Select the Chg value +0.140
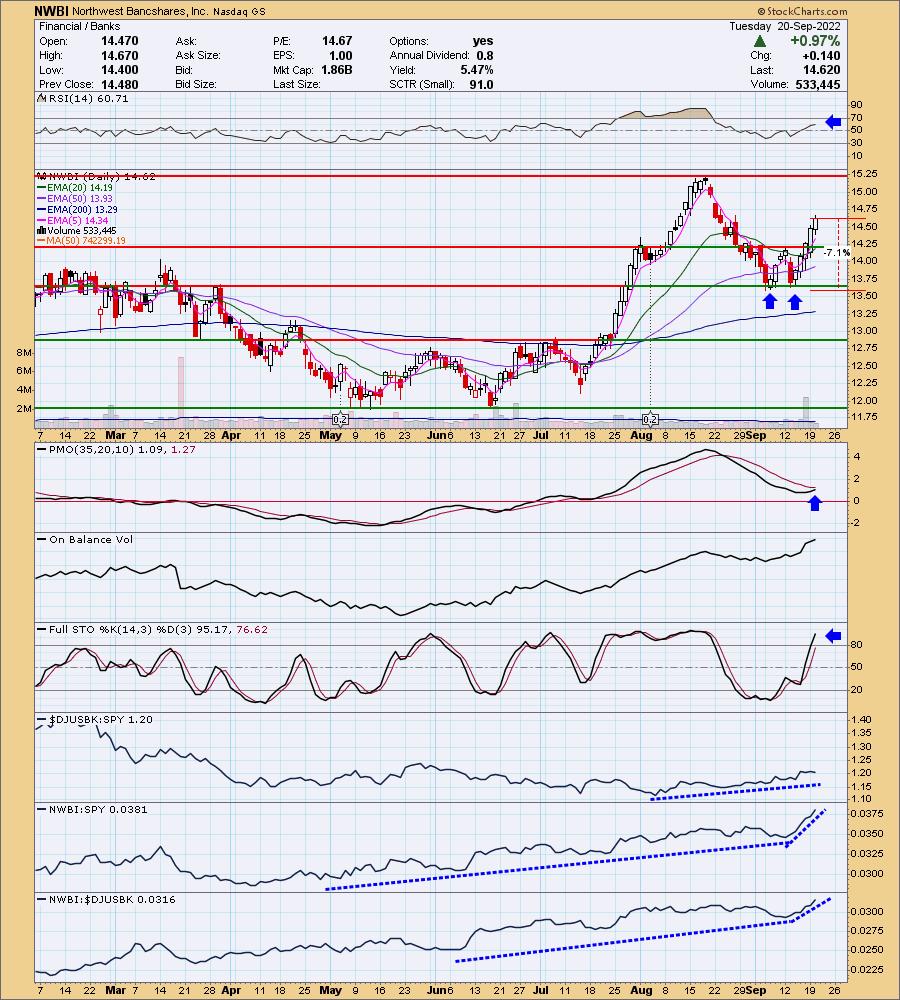 [821, 55]
